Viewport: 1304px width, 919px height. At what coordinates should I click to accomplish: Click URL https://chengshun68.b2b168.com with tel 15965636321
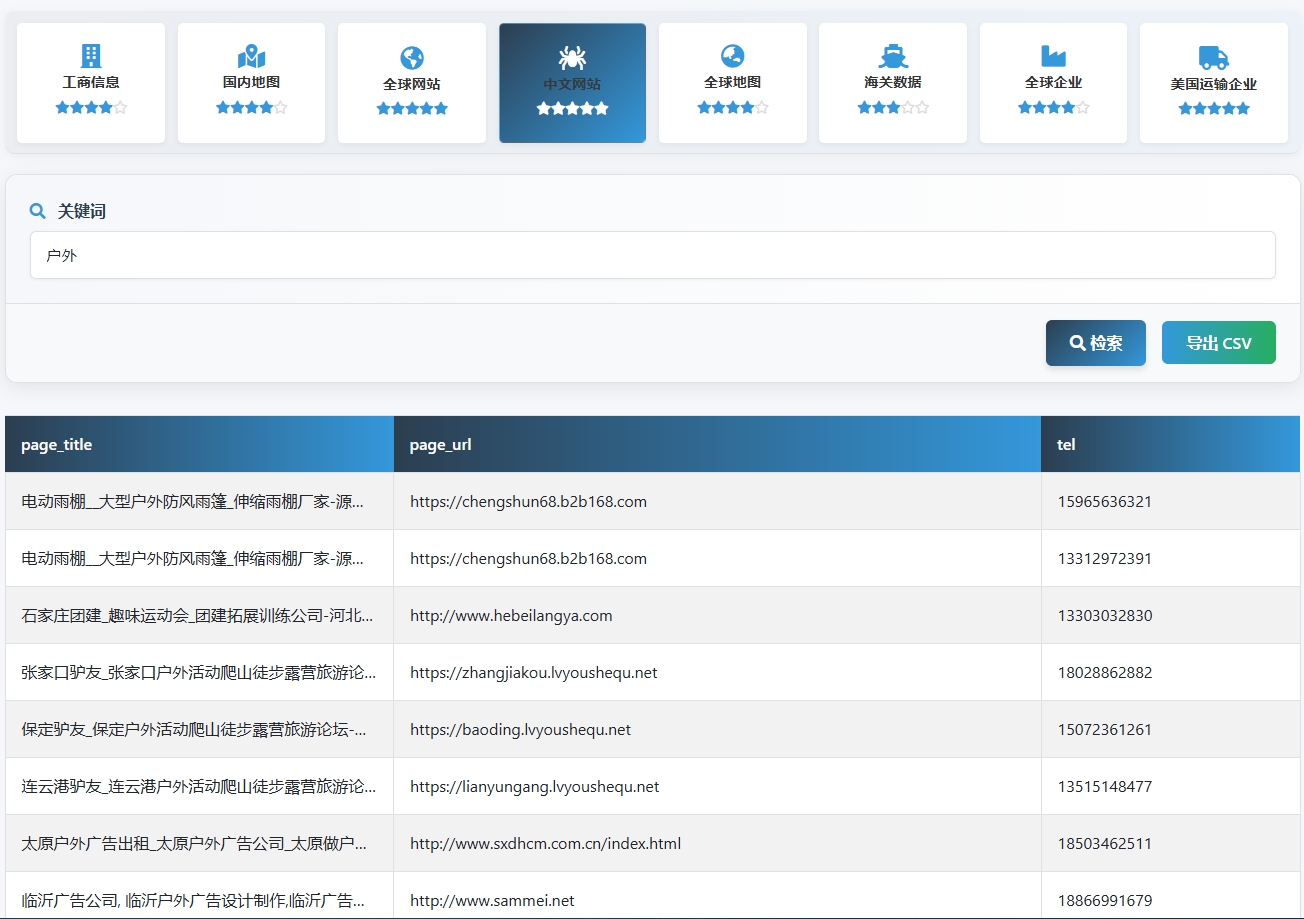click(x=528, y=501)
